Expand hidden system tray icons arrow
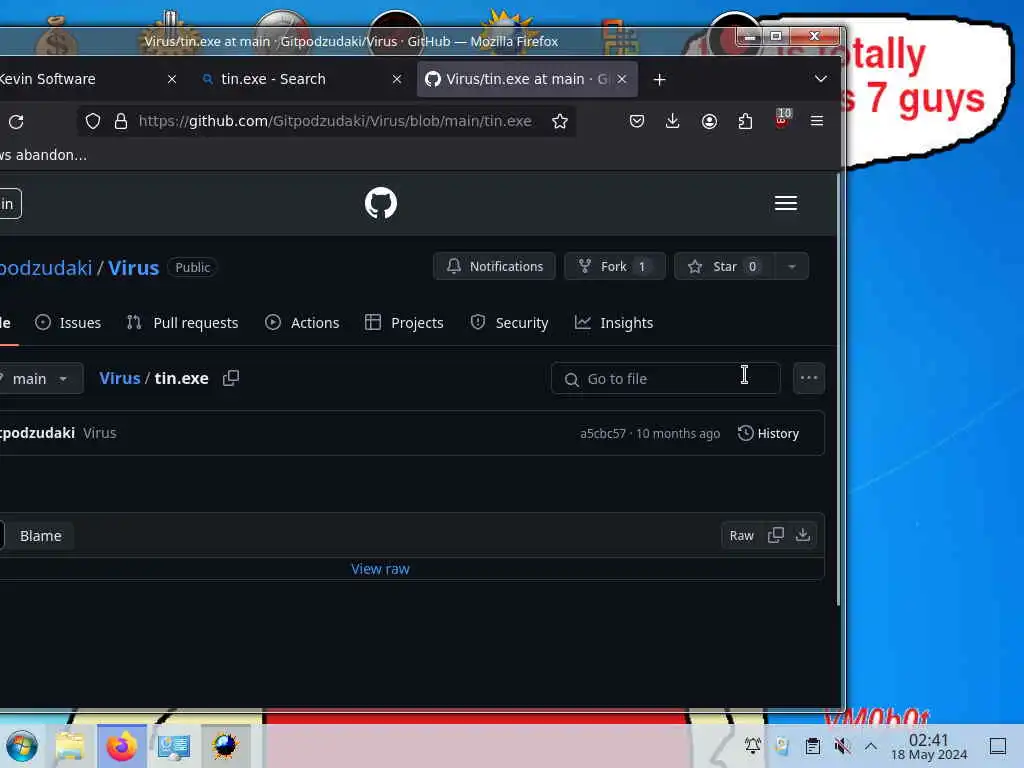 (x=871, y=746)
